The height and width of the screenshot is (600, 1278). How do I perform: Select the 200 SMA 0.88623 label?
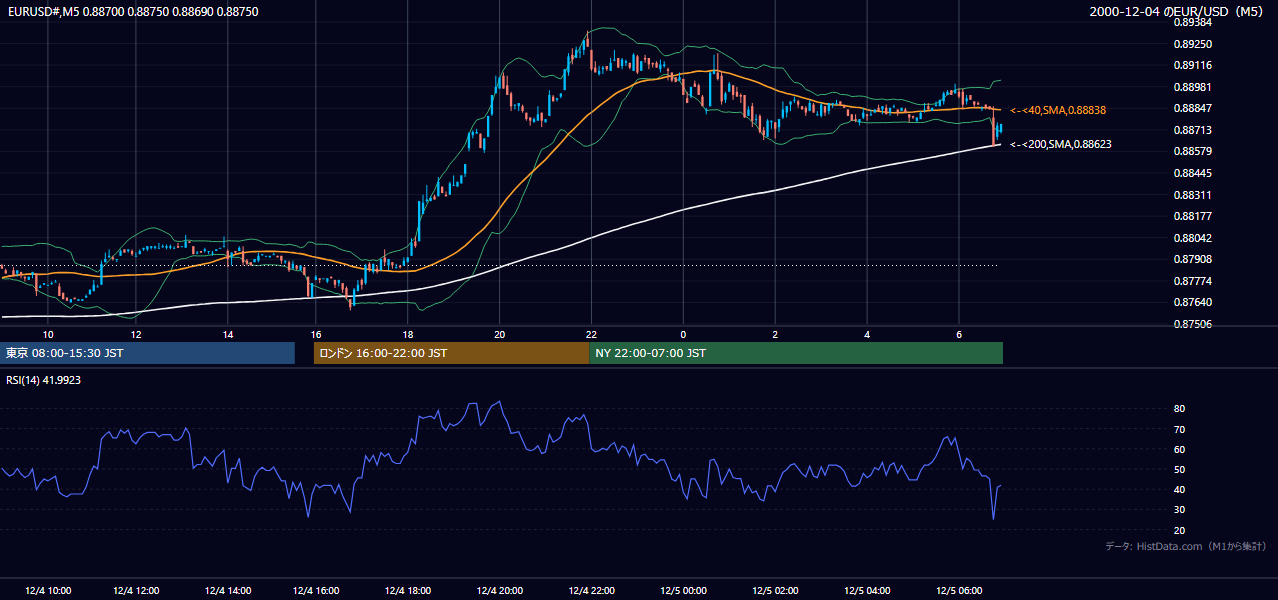point(1061,144)
